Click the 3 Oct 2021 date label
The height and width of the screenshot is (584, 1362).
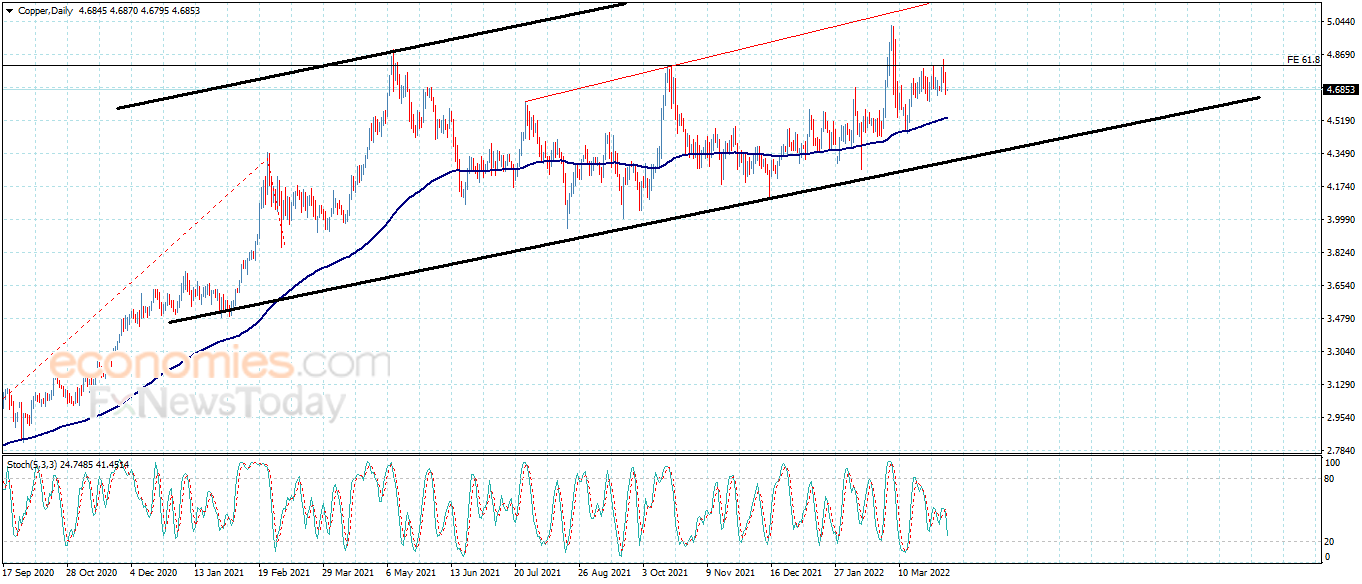click(x=666, y=573)
